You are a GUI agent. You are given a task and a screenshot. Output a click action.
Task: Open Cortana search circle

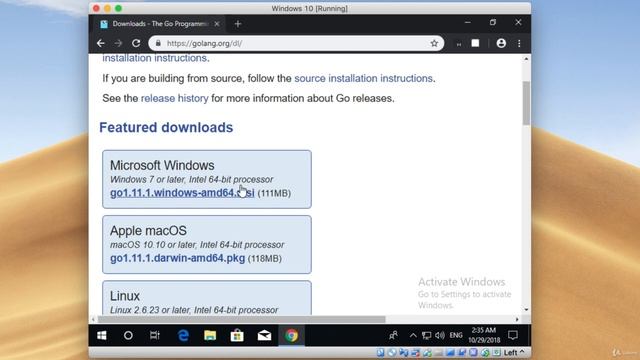point(128,336)
